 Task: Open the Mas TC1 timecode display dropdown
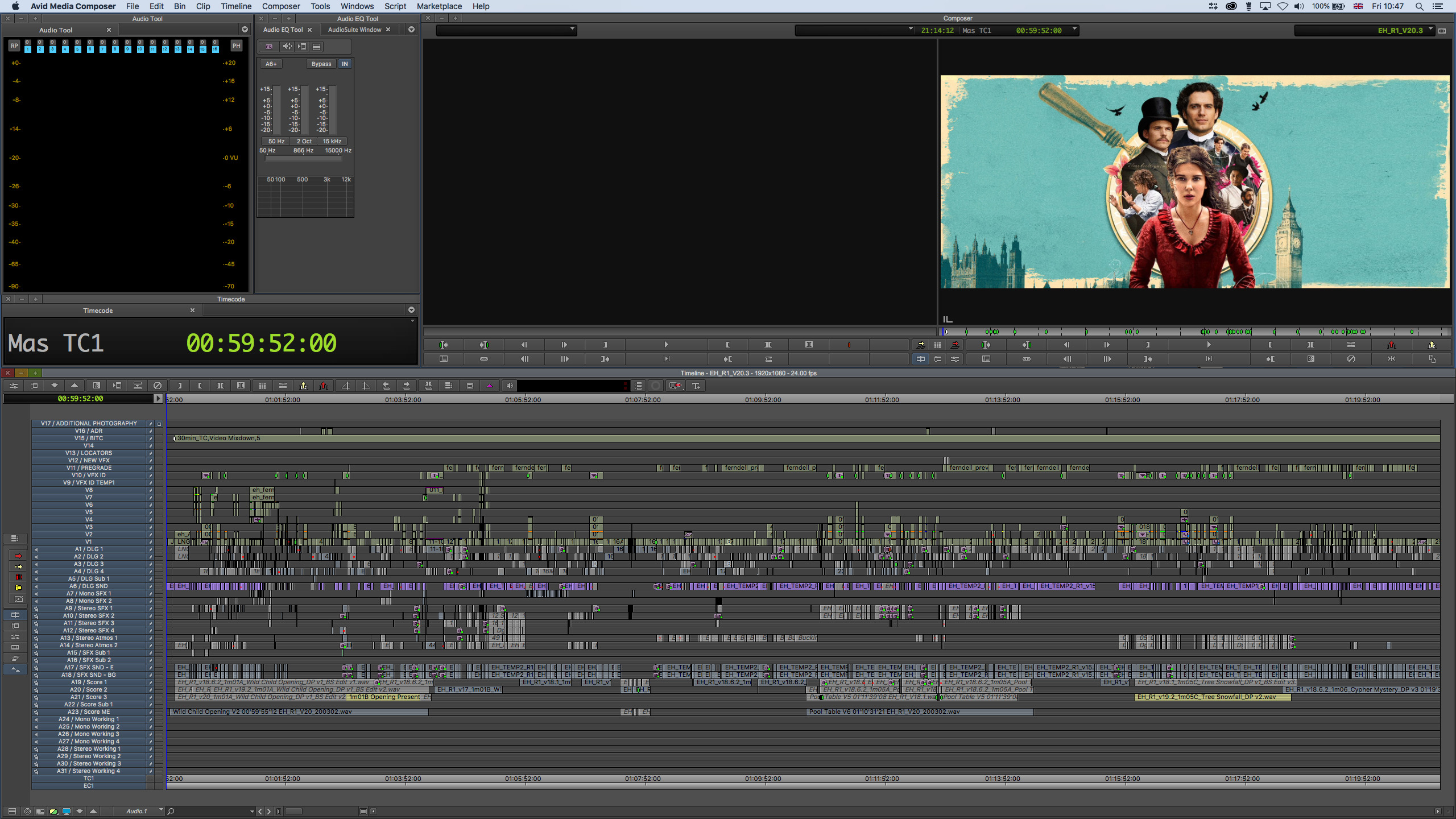tap(1074, 30)
